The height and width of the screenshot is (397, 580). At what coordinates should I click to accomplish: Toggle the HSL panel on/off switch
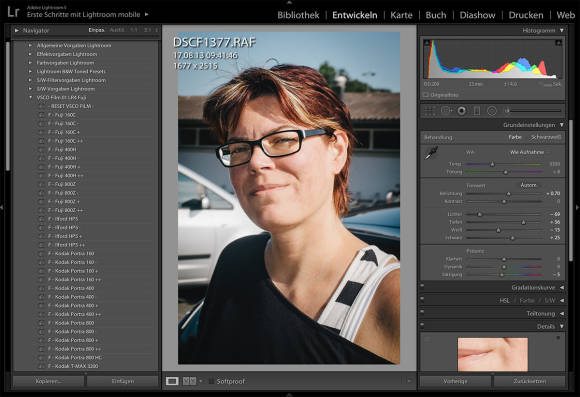pos(422,299)
